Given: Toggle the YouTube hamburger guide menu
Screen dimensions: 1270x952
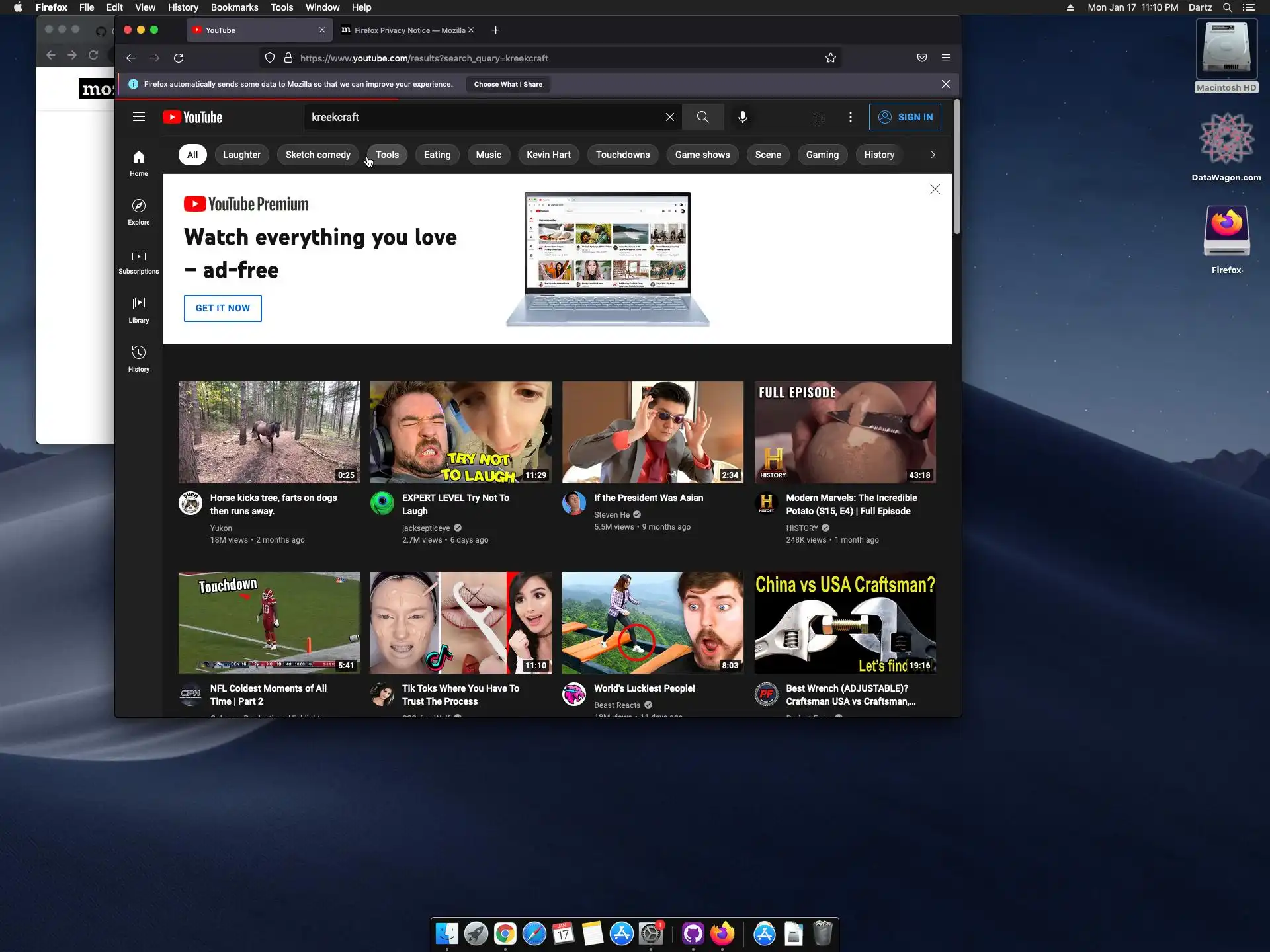Looking at the screenshot, I should [138, 117].
